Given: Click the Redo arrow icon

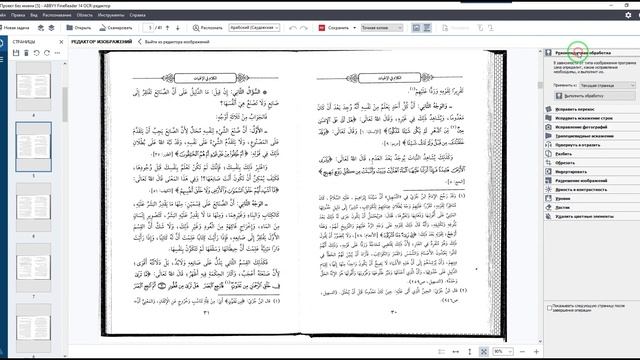Looking at the screenshot, I should 303,28.
